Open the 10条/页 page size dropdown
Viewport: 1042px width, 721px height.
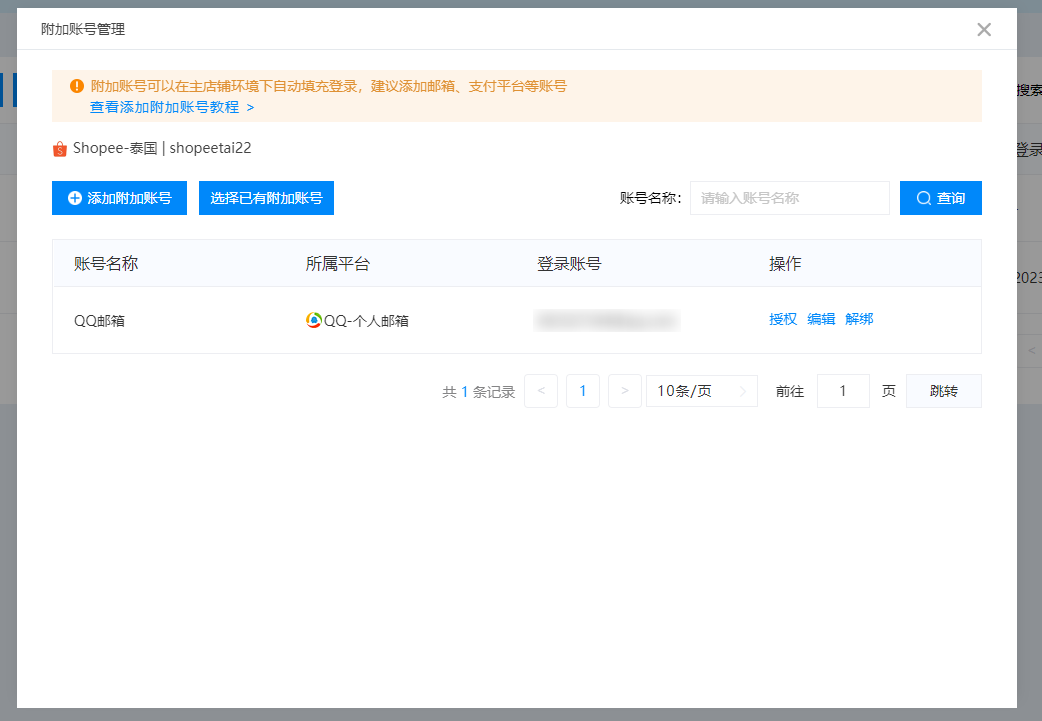[701, 391]
